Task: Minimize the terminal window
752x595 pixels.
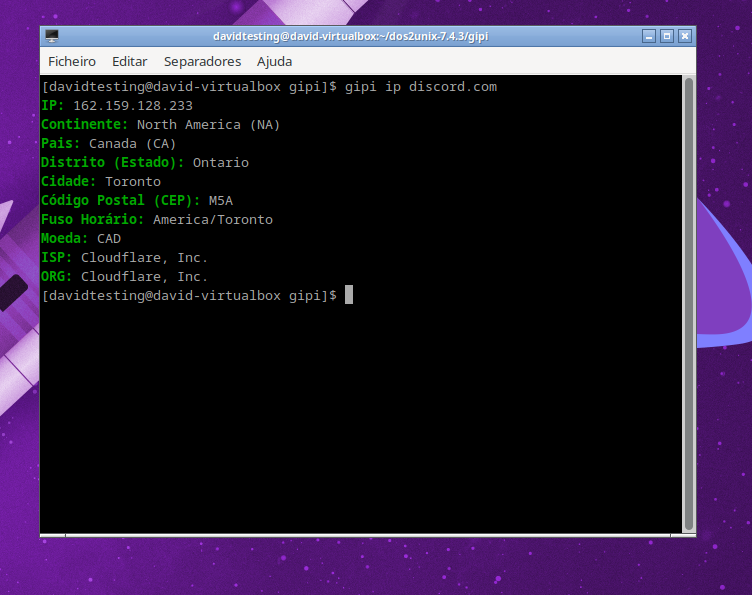Action: [648, 36]
